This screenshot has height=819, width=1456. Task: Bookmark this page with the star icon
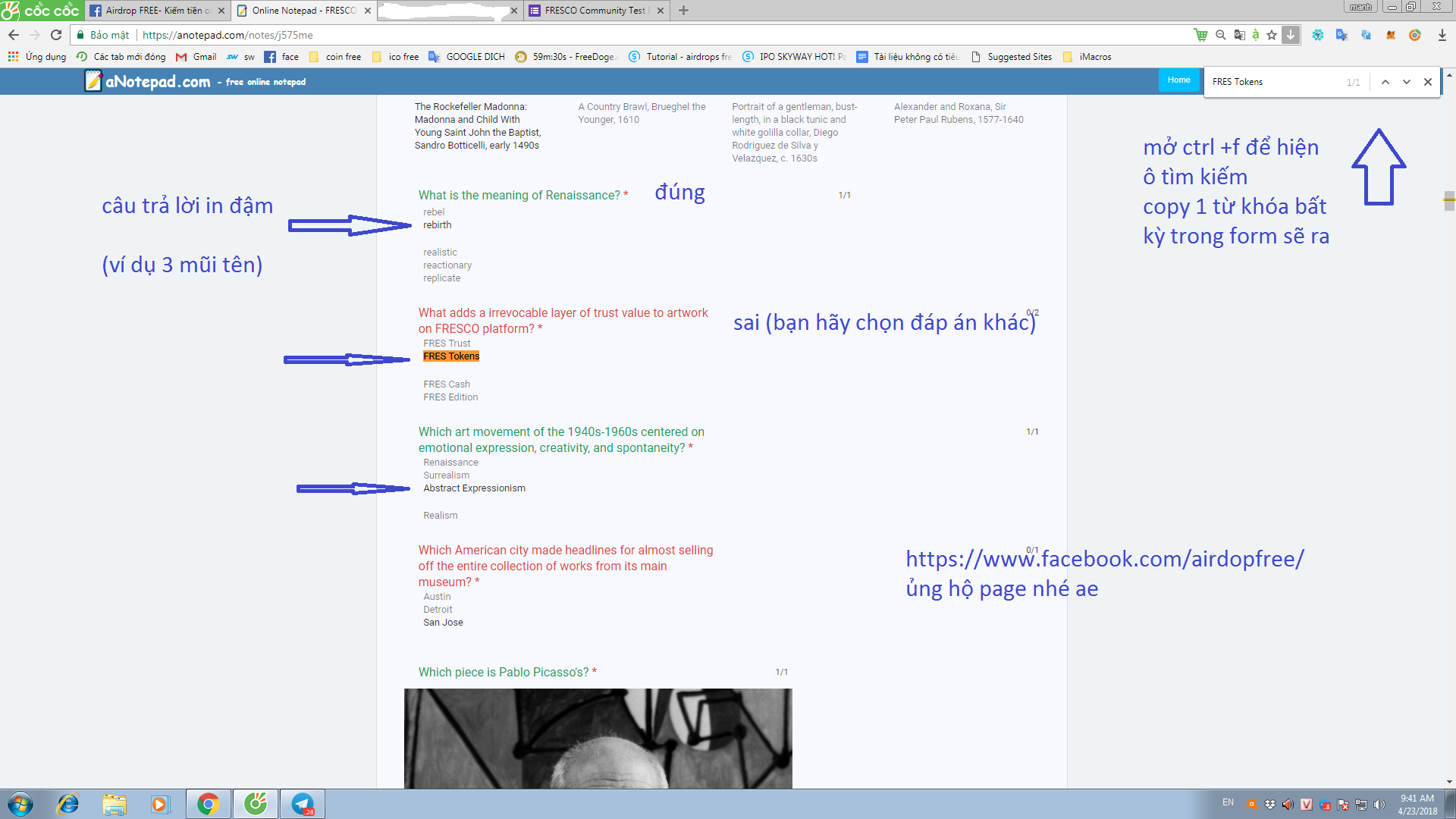pos(1272,35)
